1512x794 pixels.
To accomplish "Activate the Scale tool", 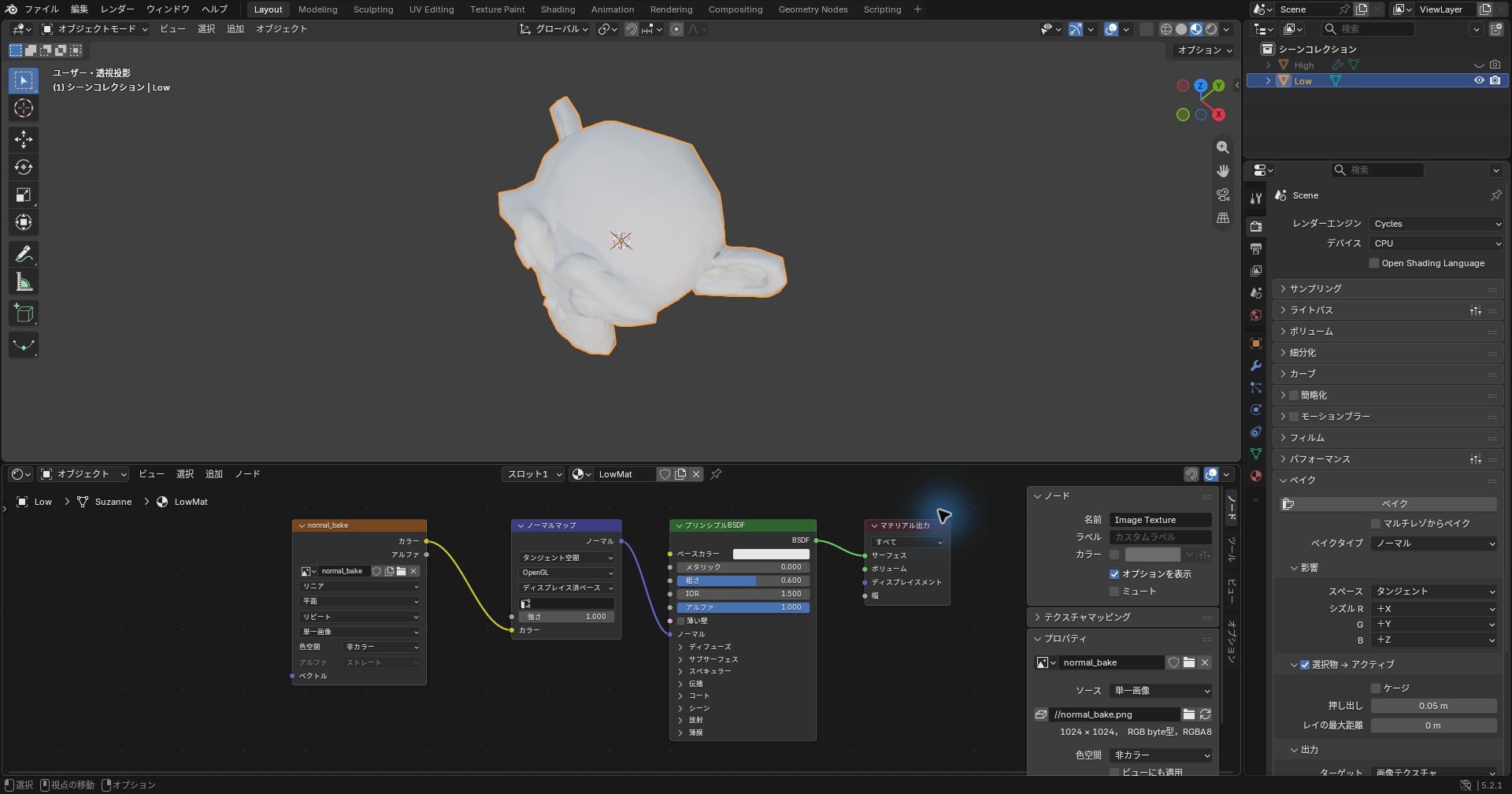I will (24, 195).
